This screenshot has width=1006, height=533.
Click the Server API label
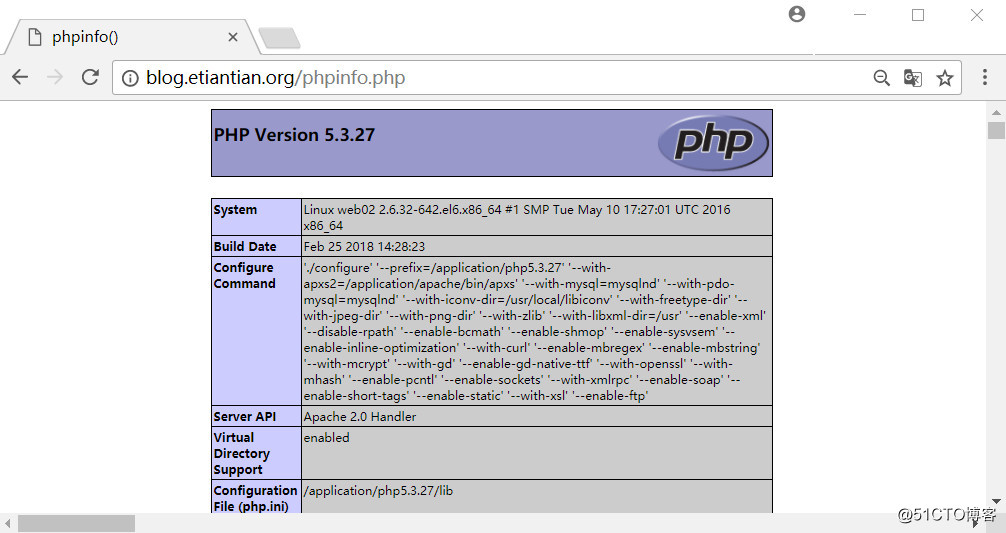(244, 416)
